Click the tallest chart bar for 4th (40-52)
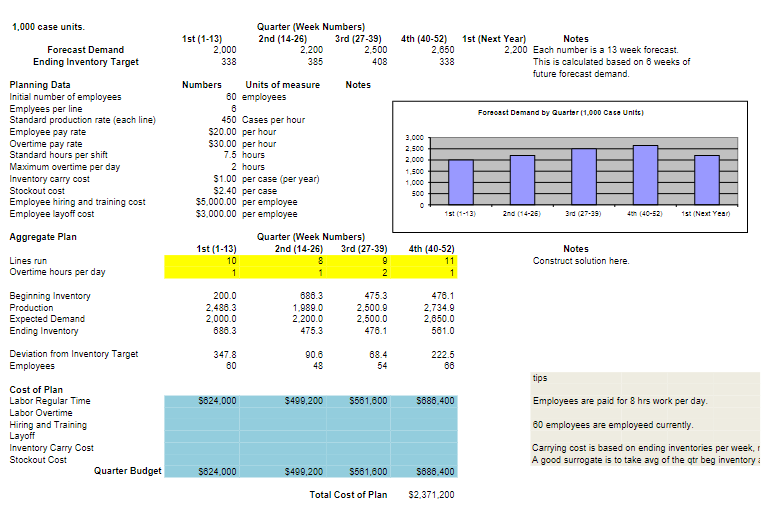The image size is (780, 515). [645, 175]
